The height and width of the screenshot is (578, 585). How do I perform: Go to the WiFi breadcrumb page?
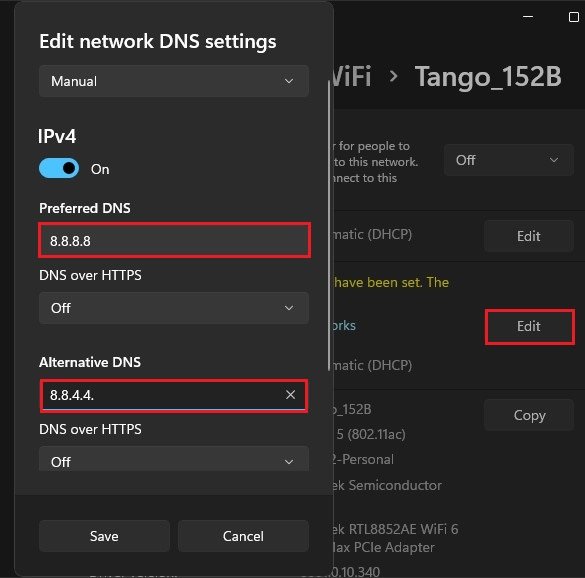351,76
